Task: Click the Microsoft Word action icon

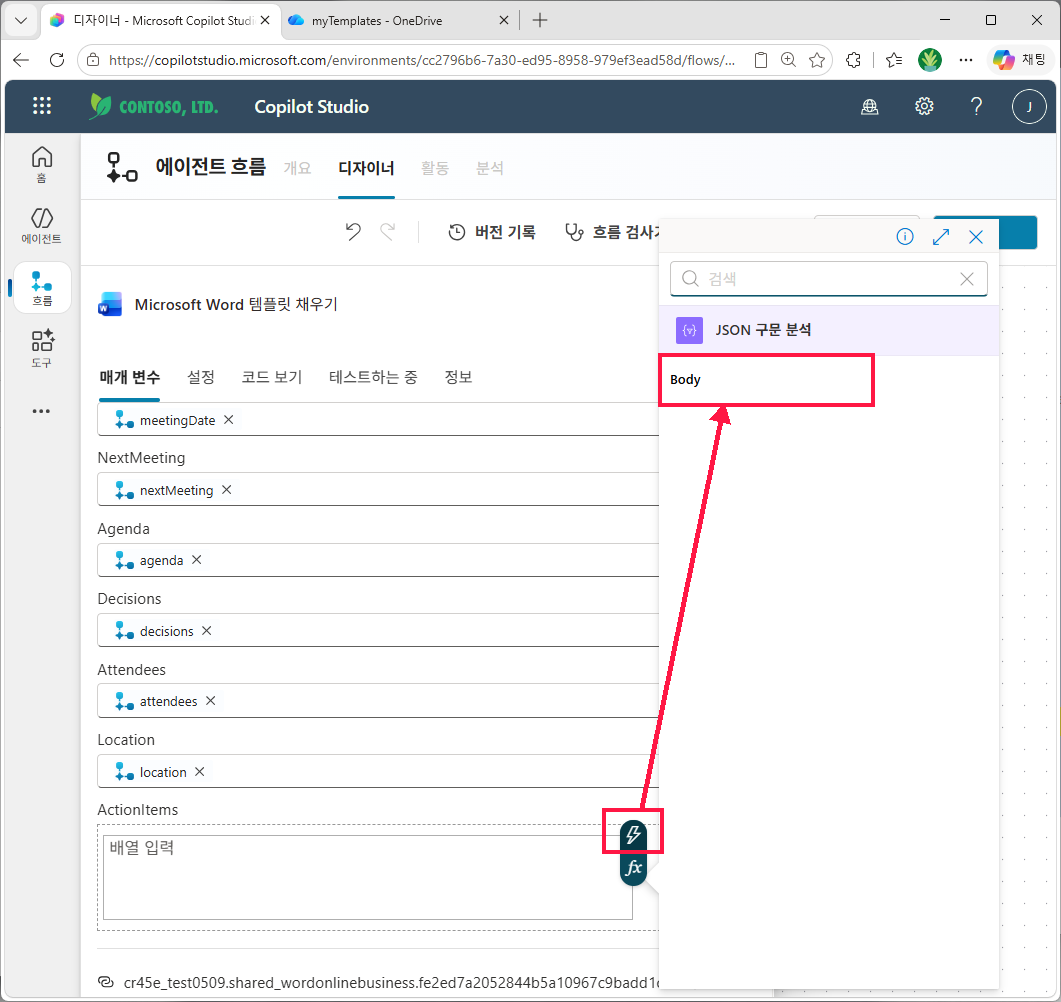Action: tap(110, 304)
